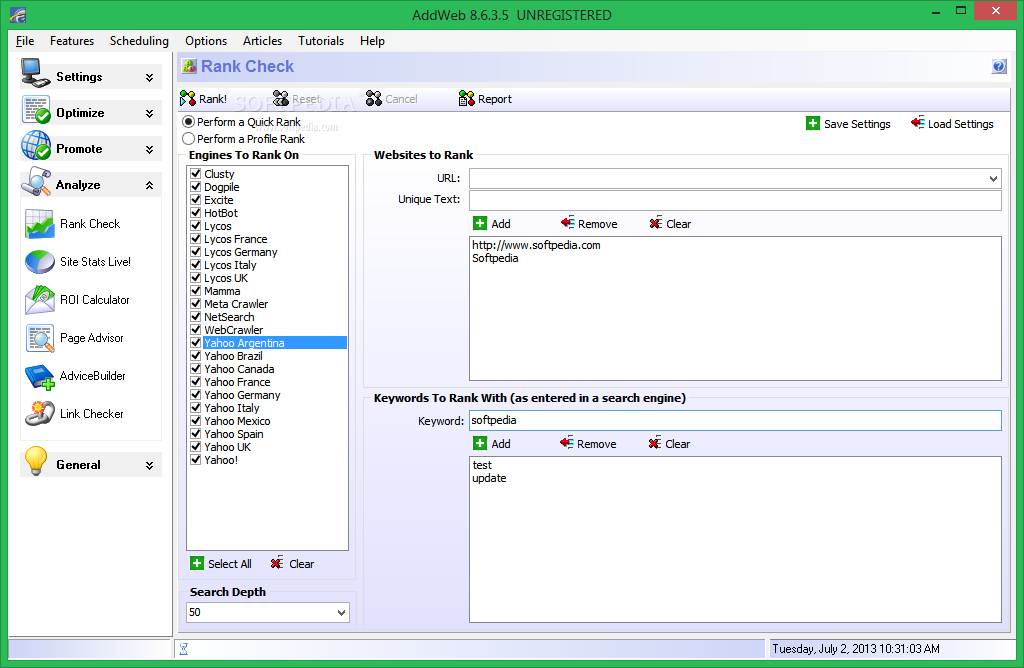Open the Tutorials menu
The image size is (1024, 668).
(321, 40)
